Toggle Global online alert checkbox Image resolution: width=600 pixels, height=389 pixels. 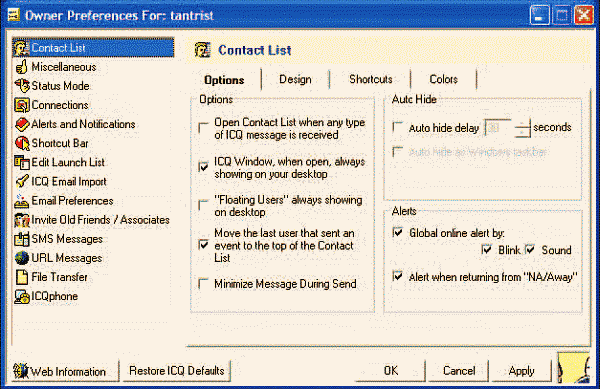(x=398, y=232)
